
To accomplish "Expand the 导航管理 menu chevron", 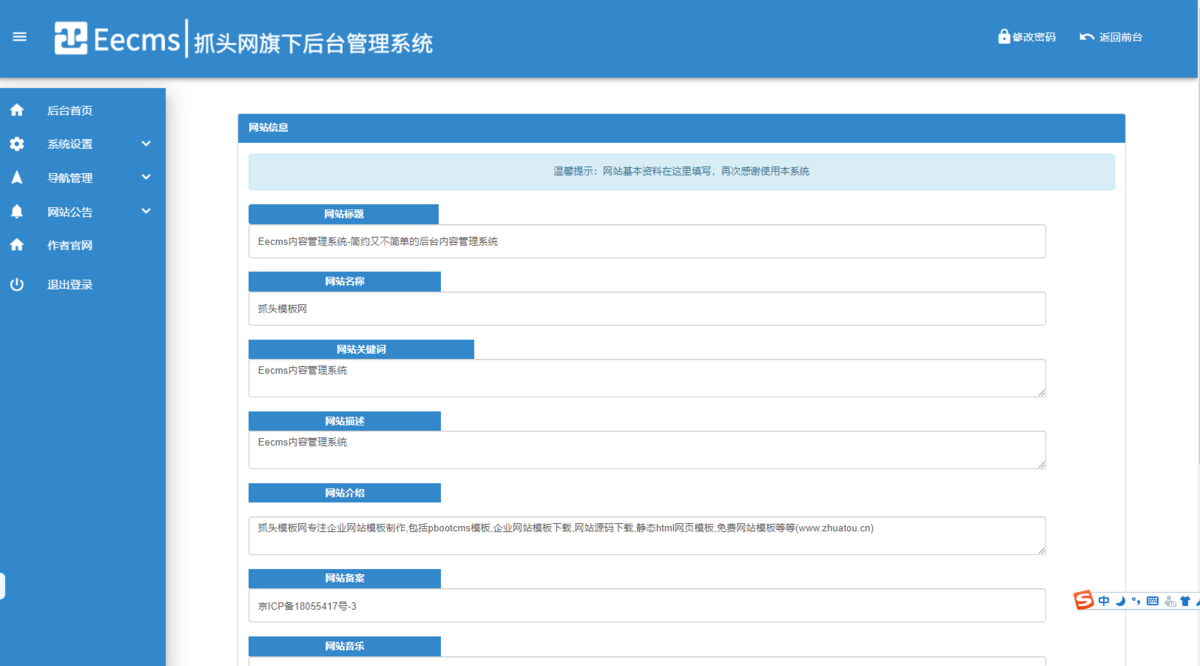I will (x=146, y=178).
